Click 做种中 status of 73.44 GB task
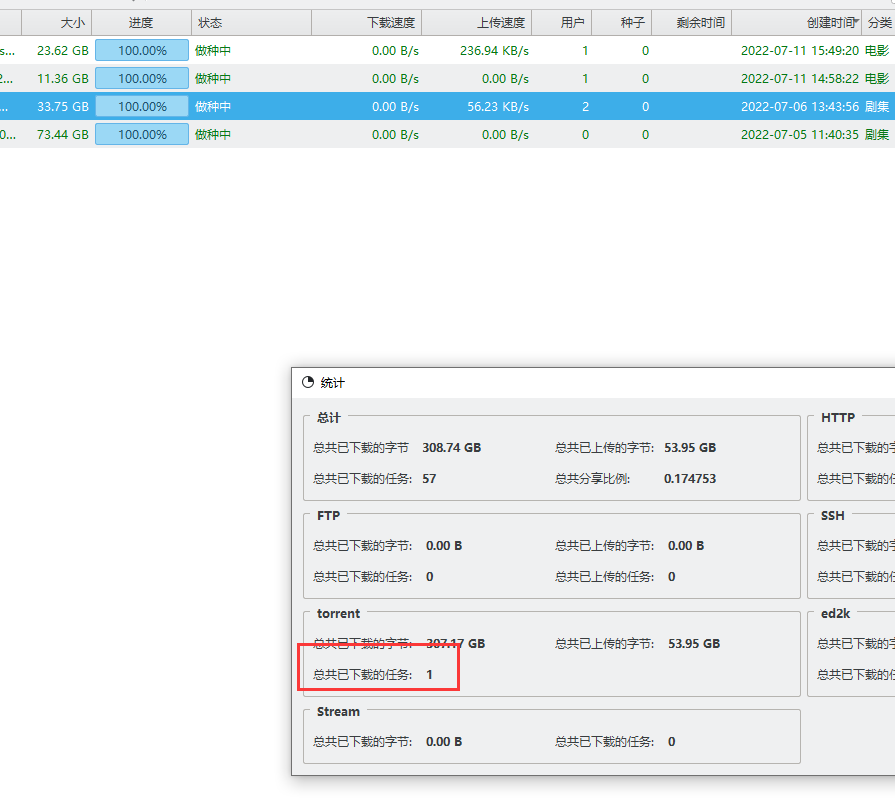This screenshot has height=811, width=895. click(213, 135)
